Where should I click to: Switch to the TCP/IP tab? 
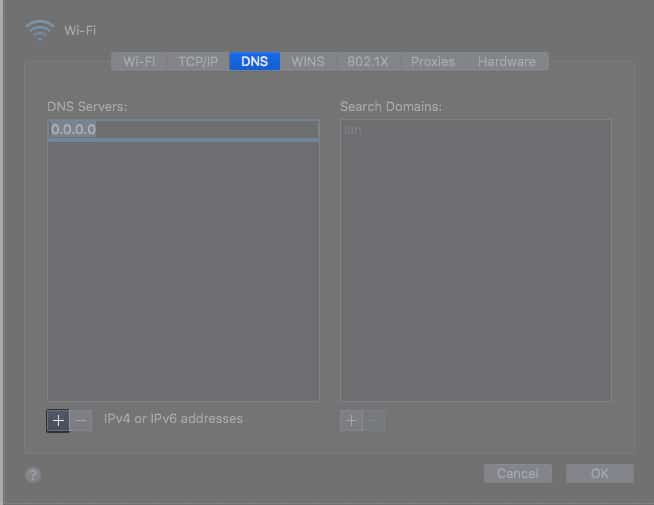(198, 61)
